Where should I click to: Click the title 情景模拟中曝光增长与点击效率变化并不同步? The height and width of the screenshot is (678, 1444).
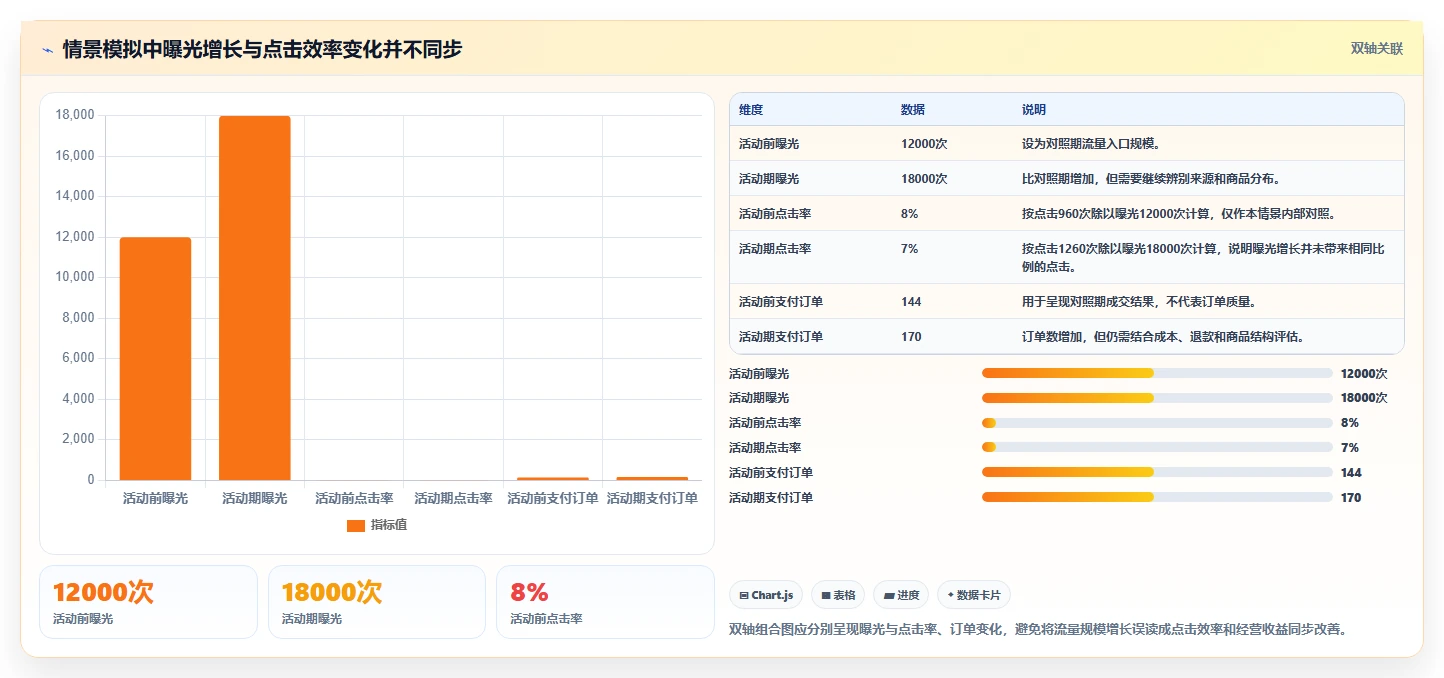[x=262, y=49]
